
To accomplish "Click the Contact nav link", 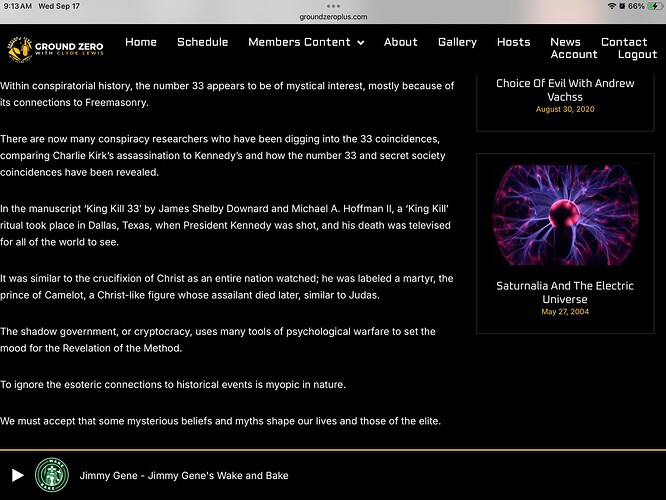I will coord(624,42).
